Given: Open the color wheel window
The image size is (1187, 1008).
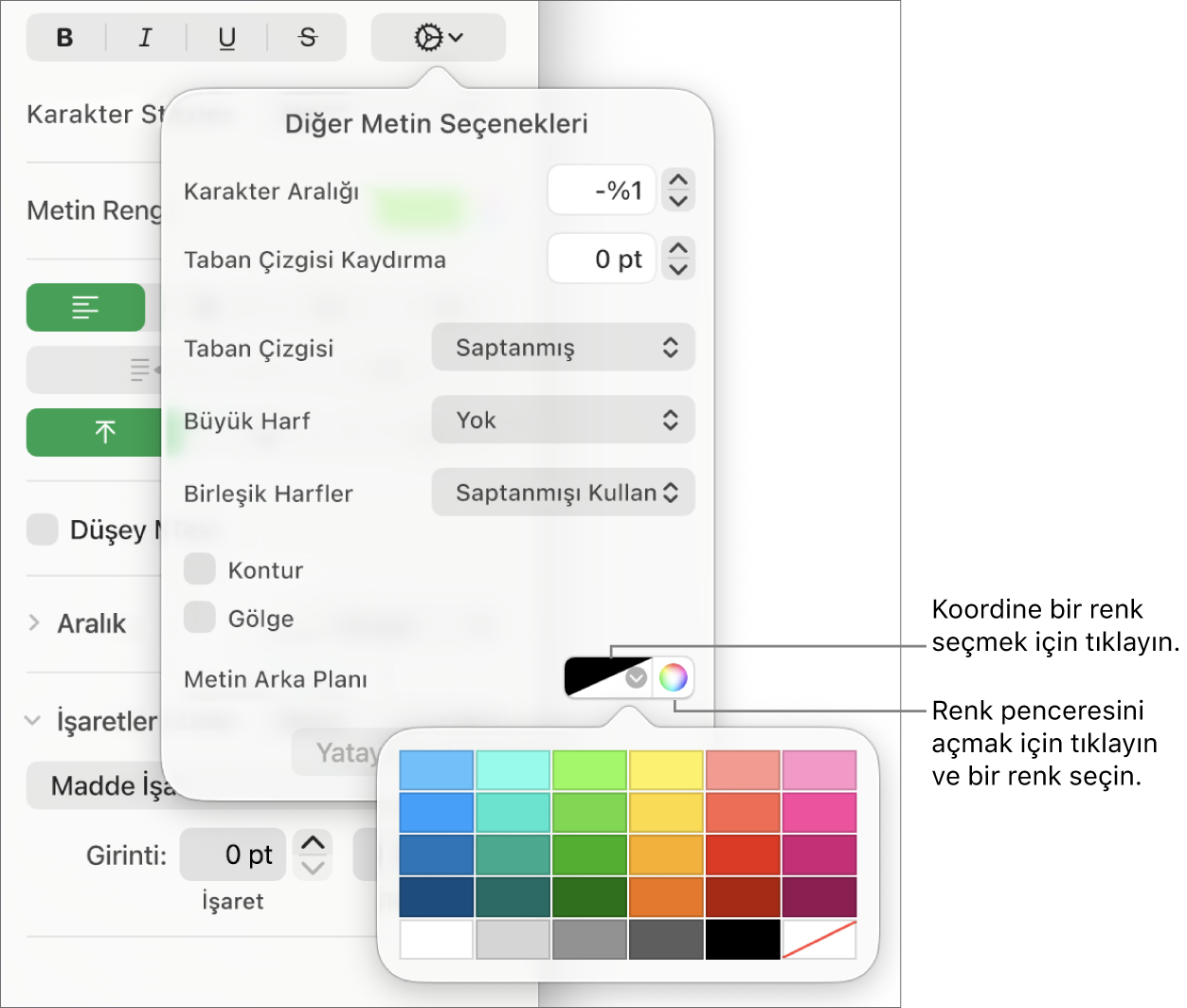Looking at the screenshot, I should [673, 677].
